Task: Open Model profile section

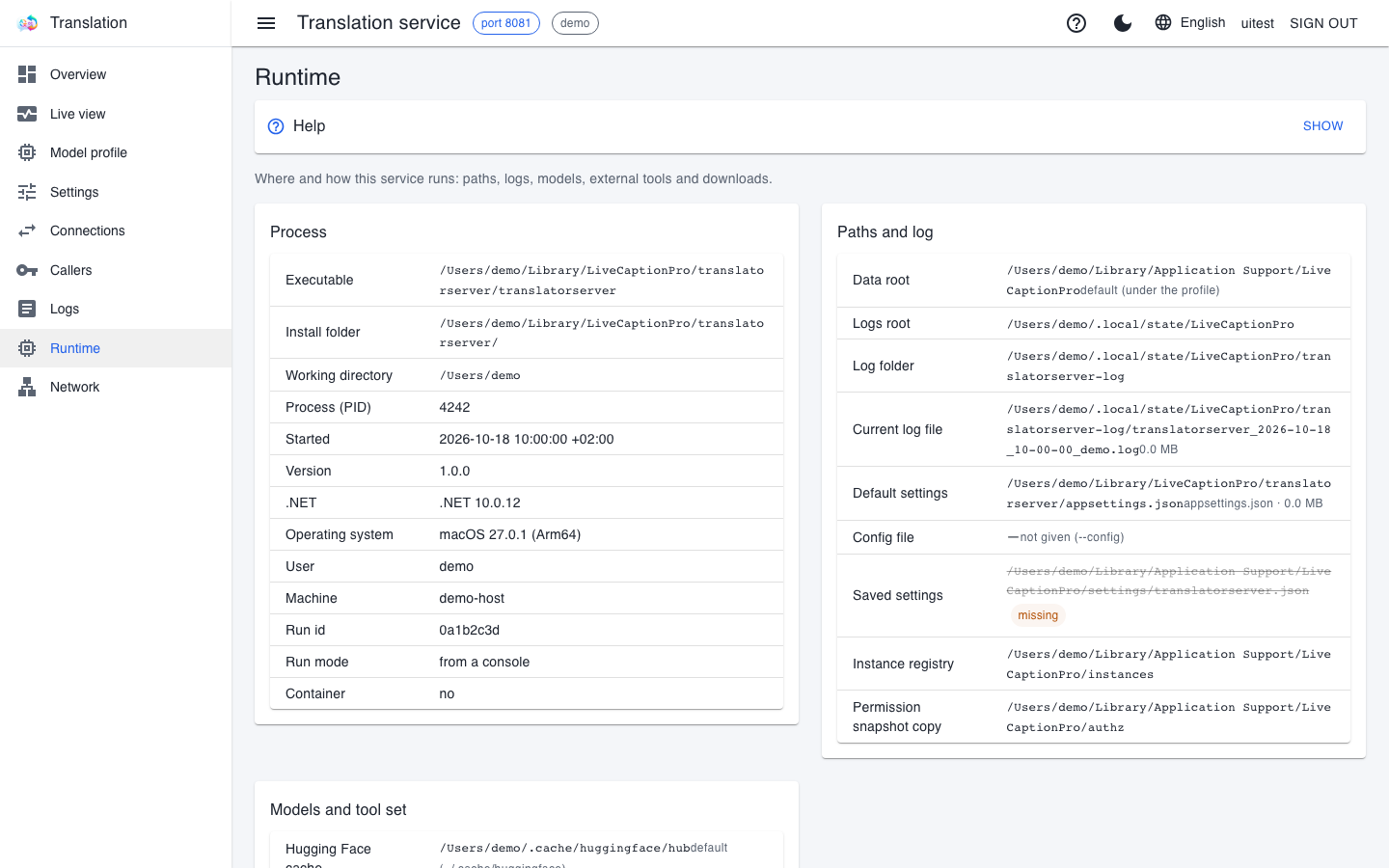Action: [x=116, y=152]
